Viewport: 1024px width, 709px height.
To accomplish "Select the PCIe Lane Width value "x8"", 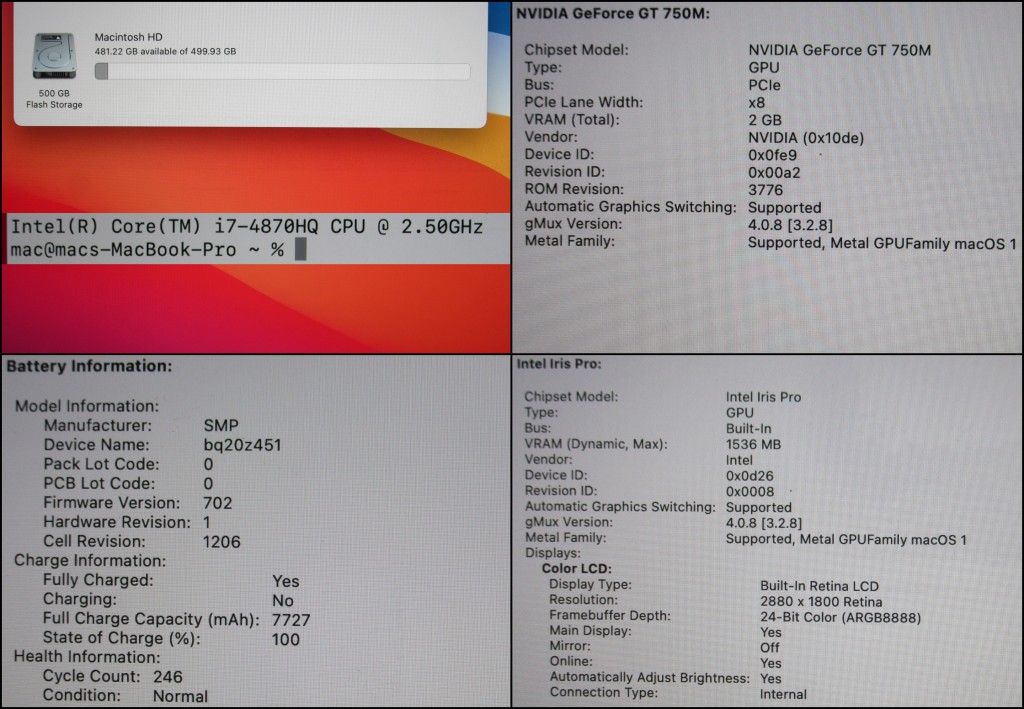I will point(756,102).
